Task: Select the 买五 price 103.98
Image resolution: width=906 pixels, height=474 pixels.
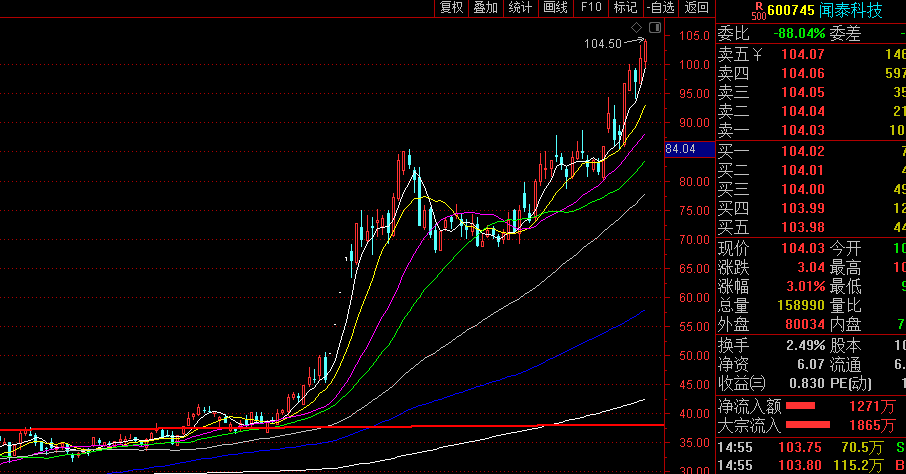Action: coord(803,228)
